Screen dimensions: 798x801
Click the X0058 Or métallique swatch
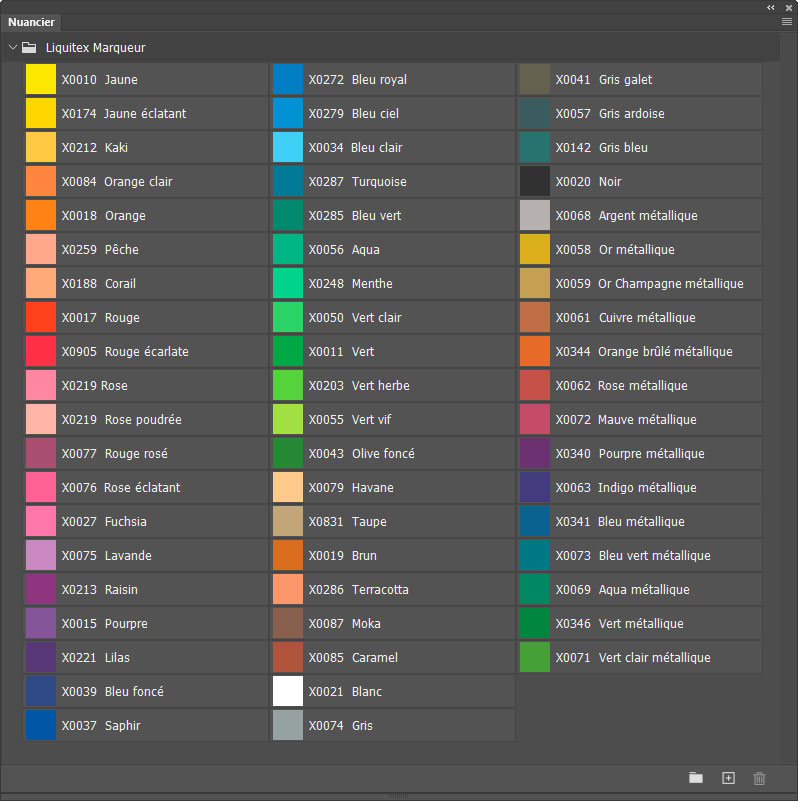point(535,250)
